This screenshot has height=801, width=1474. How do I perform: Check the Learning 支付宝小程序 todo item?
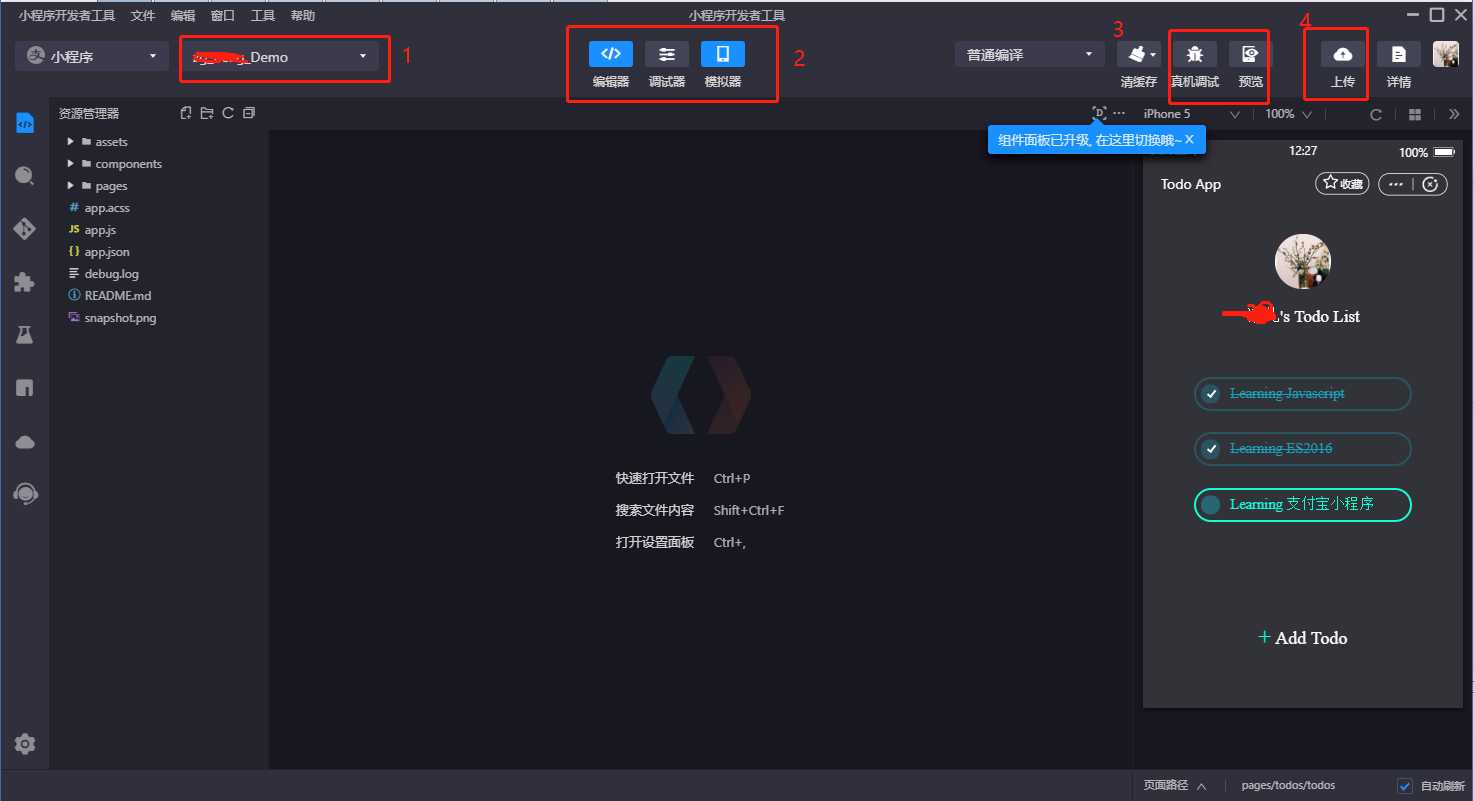tap(1211, 505)
